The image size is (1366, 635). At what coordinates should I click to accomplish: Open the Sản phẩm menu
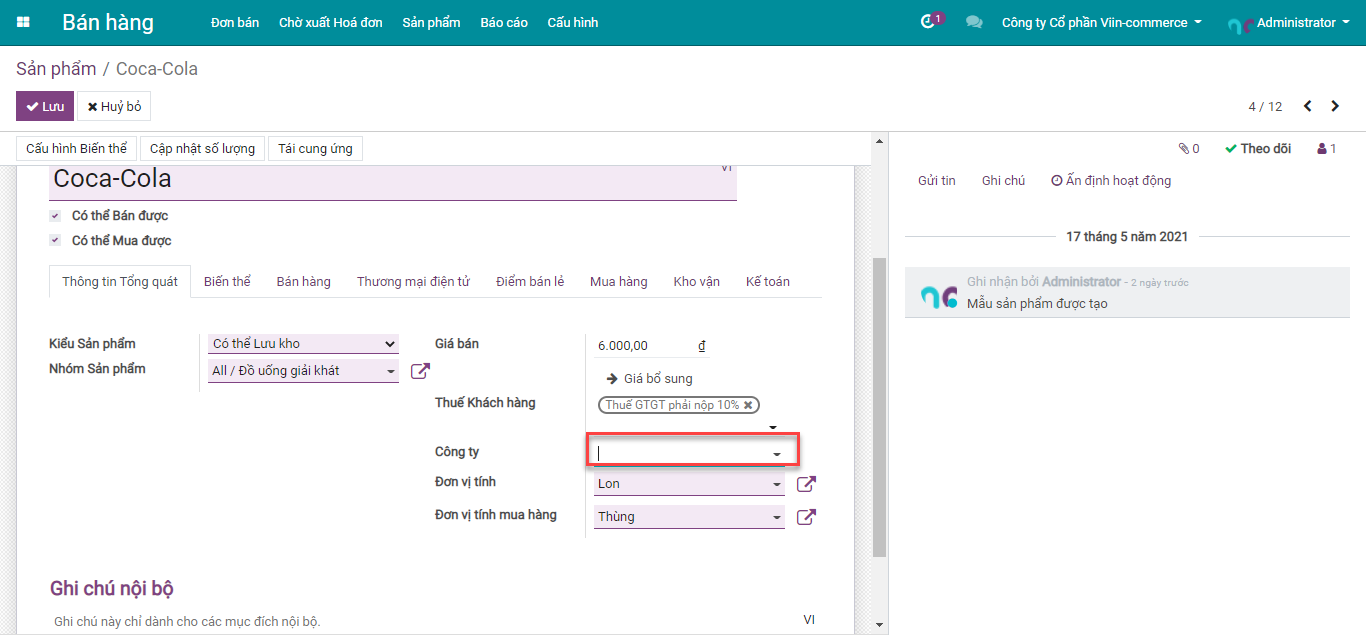[x=431, y=22]
